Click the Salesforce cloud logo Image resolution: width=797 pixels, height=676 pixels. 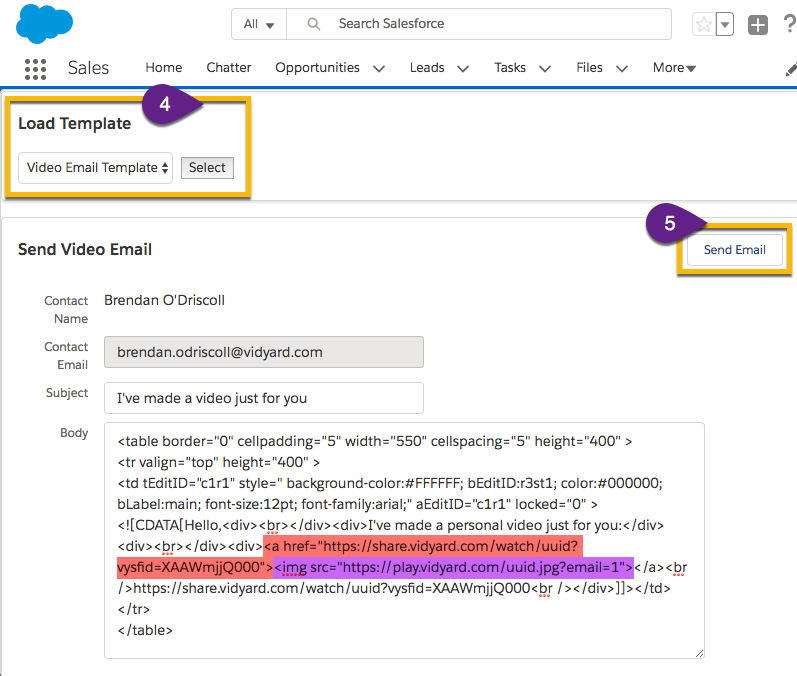click(x=44, y=23)
